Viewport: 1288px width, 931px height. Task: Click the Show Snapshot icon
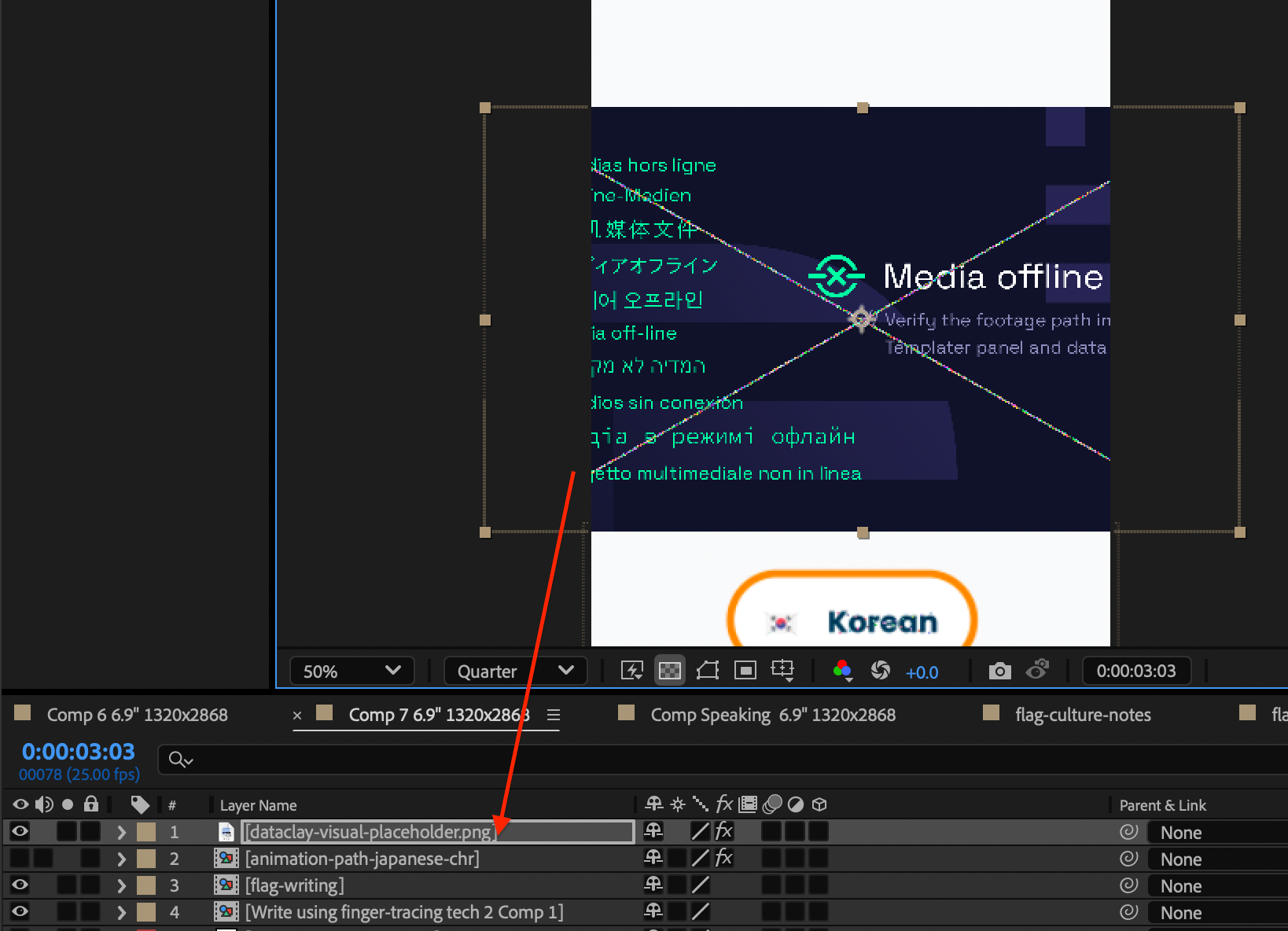(x=1037, y=670)
